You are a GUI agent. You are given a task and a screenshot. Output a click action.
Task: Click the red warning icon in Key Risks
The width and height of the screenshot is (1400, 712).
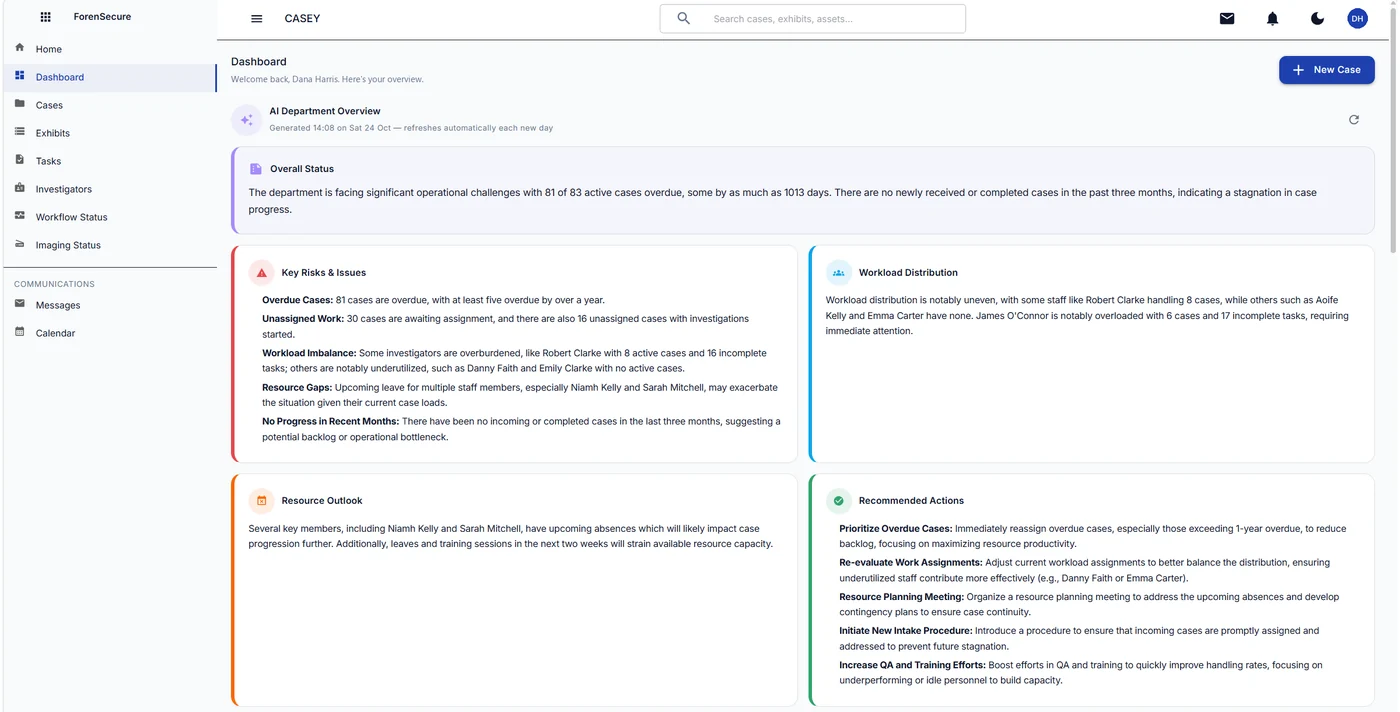pos(262,272)
